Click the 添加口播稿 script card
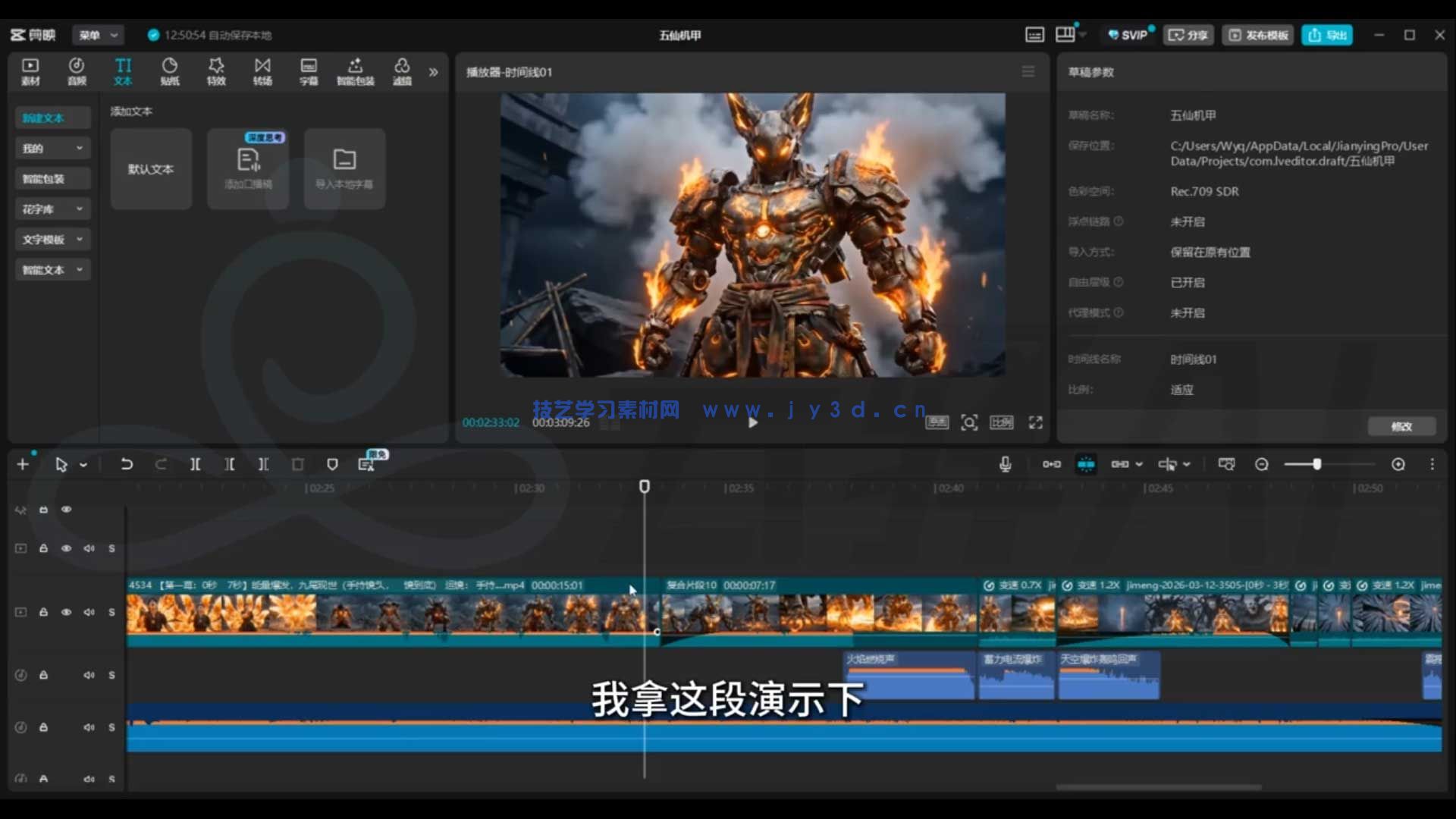1456x819 pixels. (248, 168)
